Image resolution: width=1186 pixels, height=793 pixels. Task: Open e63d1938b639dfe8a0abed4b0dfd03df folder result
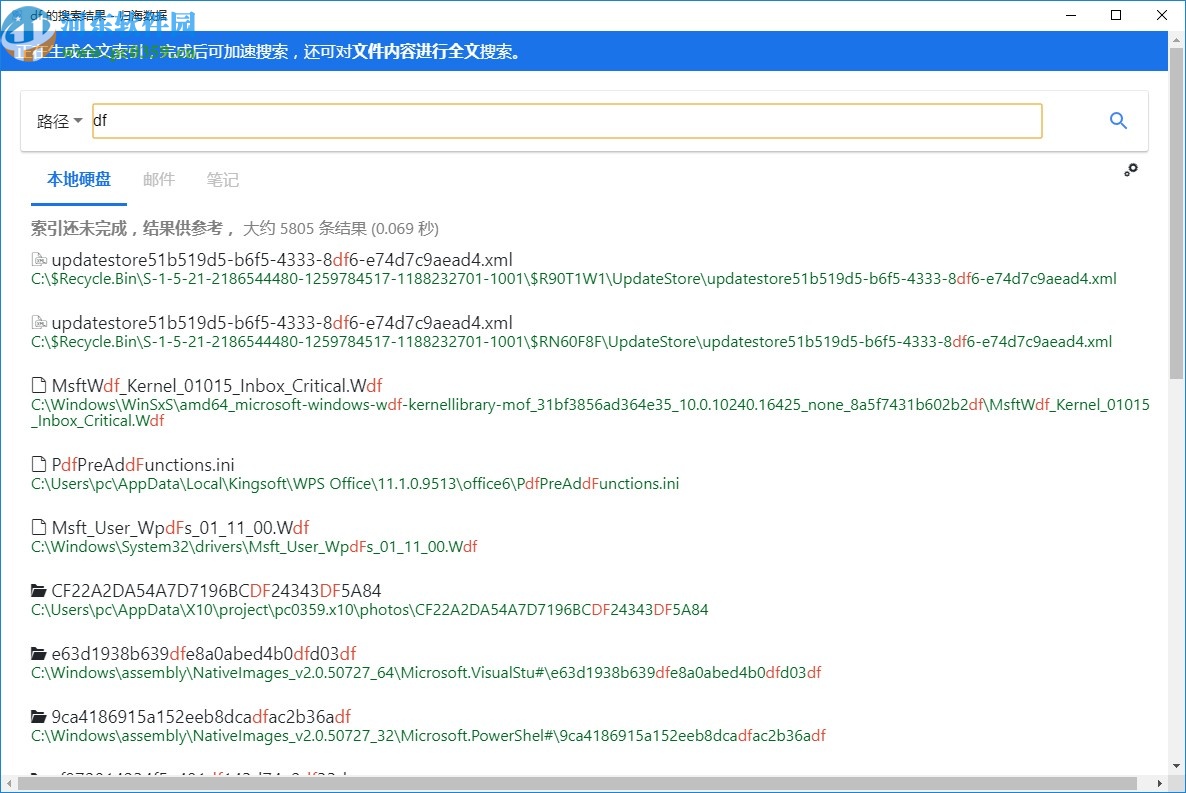point(203,653)
